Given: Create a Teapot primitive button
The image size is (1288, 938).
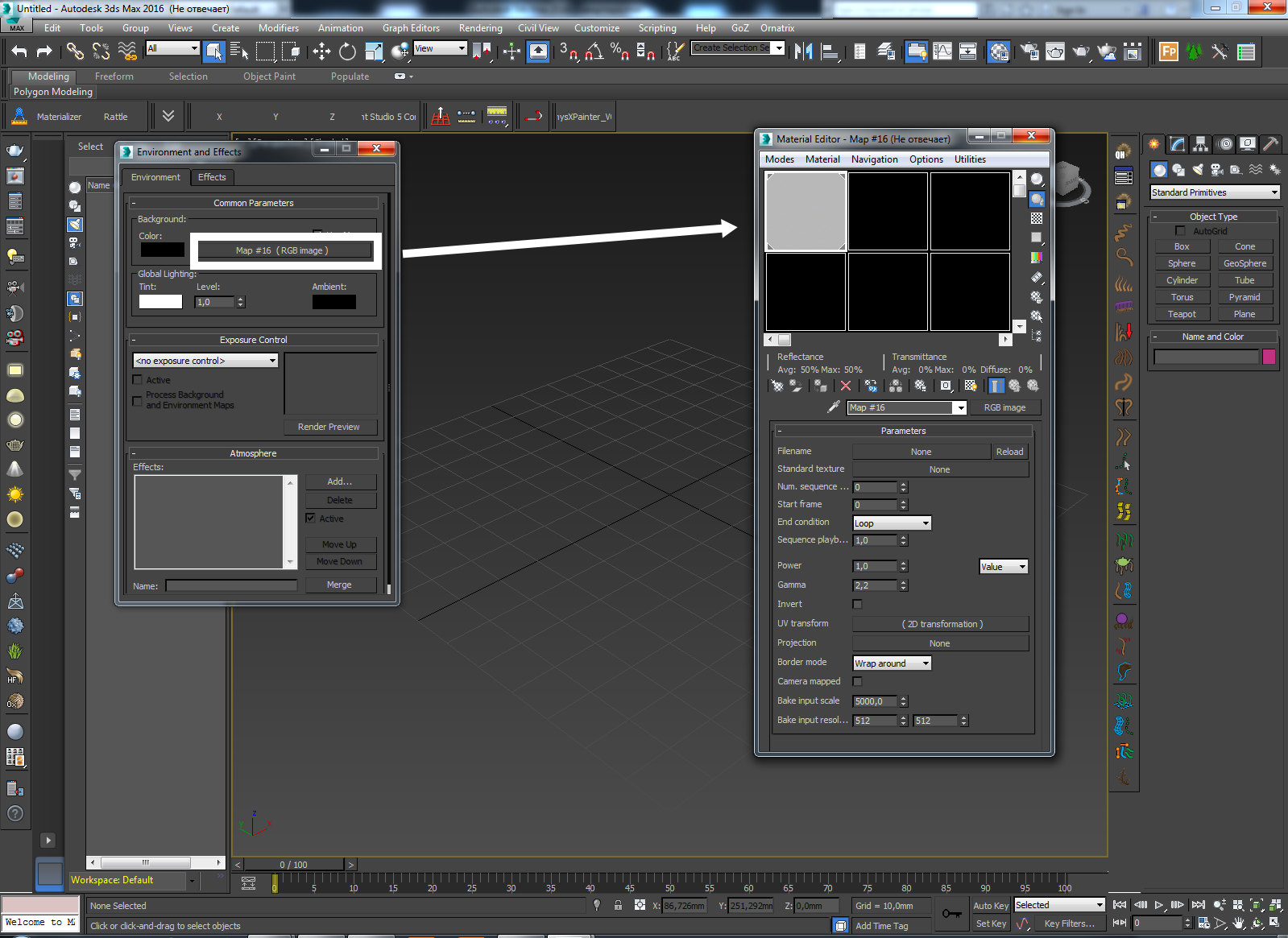Looking at the screenshot, I should (1182, 314).
